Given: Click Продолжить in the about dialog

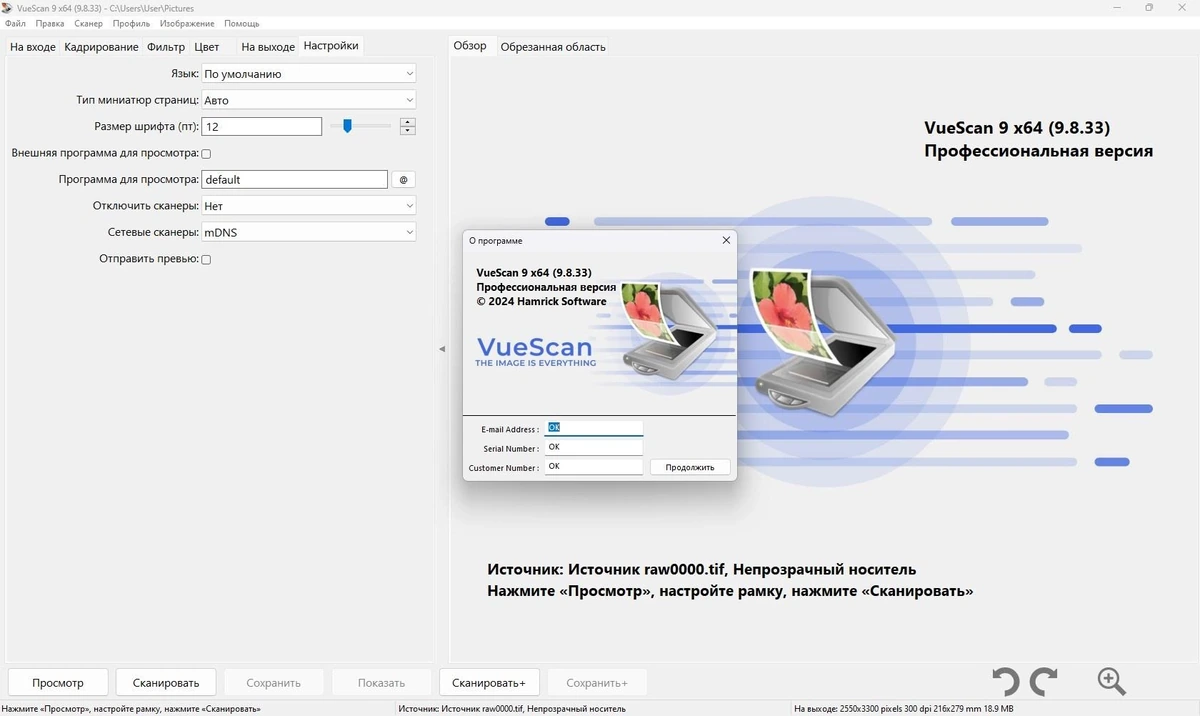Looking at the screenshot, I should [690, 467].
